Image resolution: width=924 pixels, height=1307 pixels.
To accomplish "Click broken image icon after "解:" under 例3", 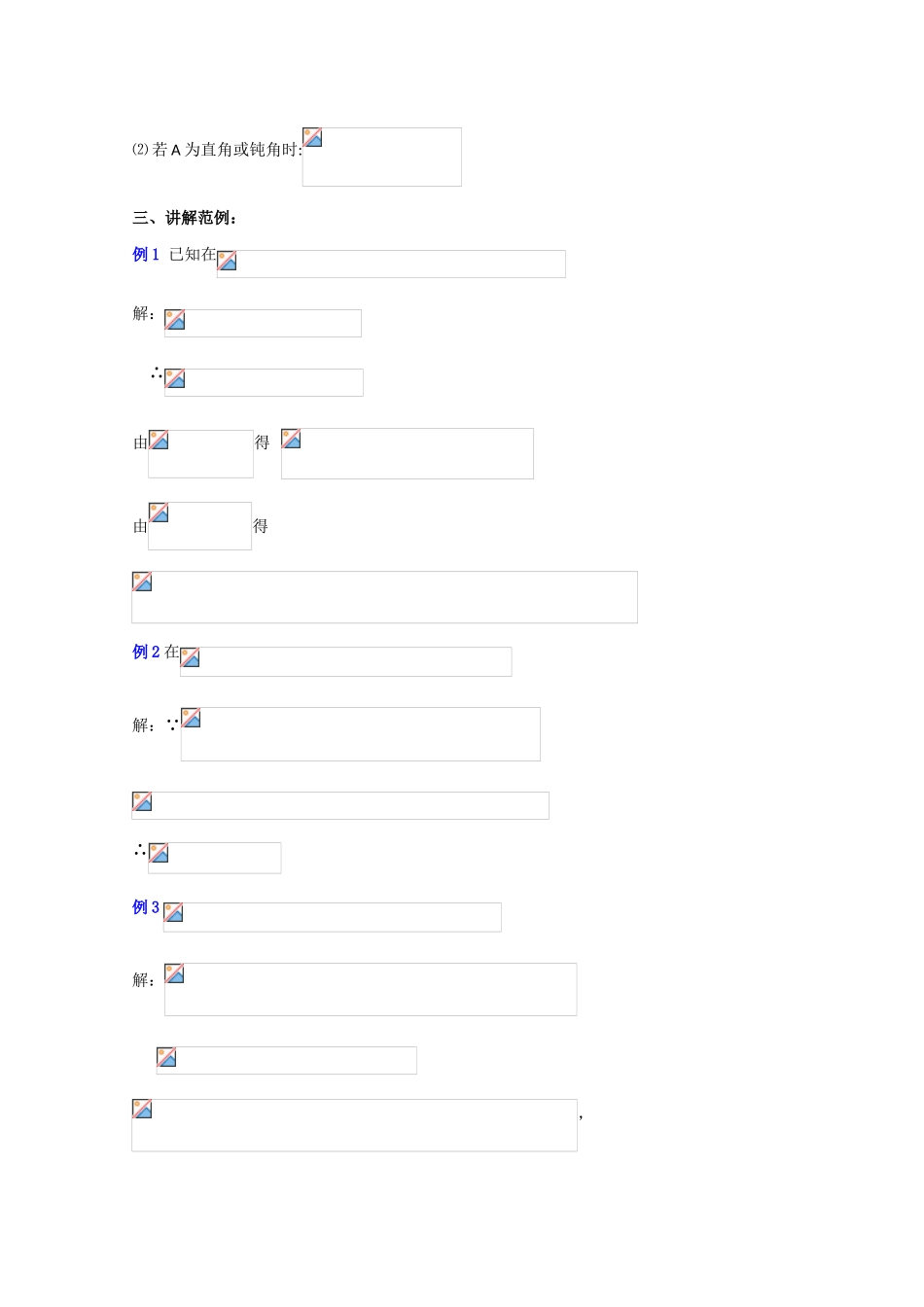I will point(174,973).
